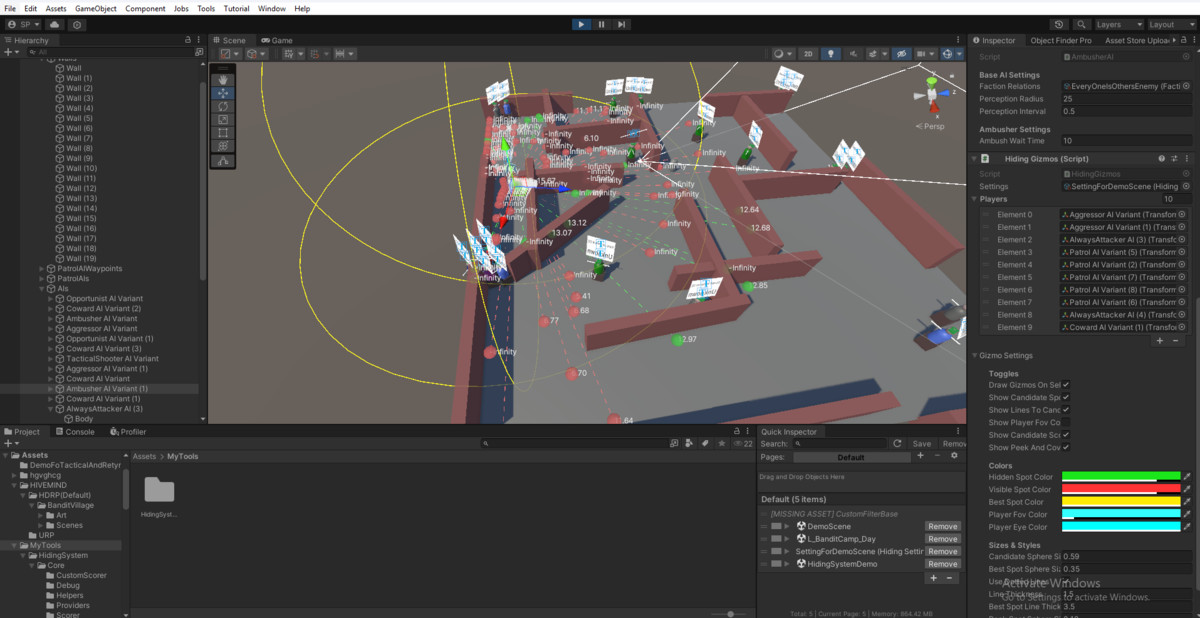
Task: Toggle scene visibility with the crossed-eye icon
Action: click(x=902, y=54)
